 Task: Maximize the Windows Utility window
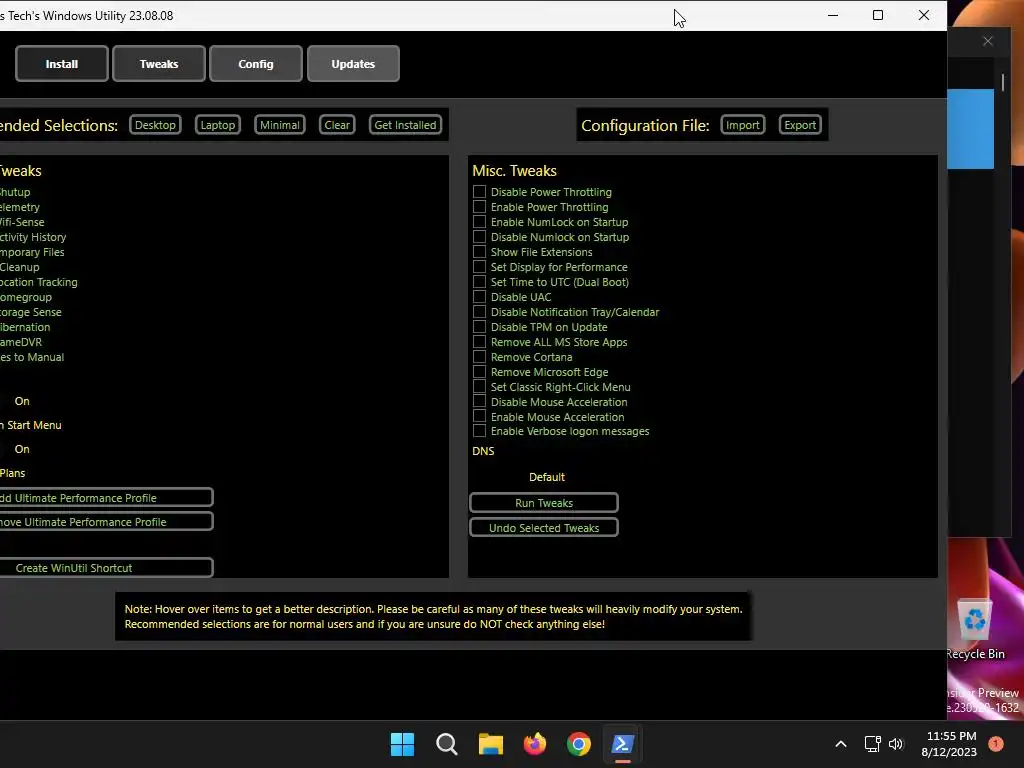tap(878, 15)
